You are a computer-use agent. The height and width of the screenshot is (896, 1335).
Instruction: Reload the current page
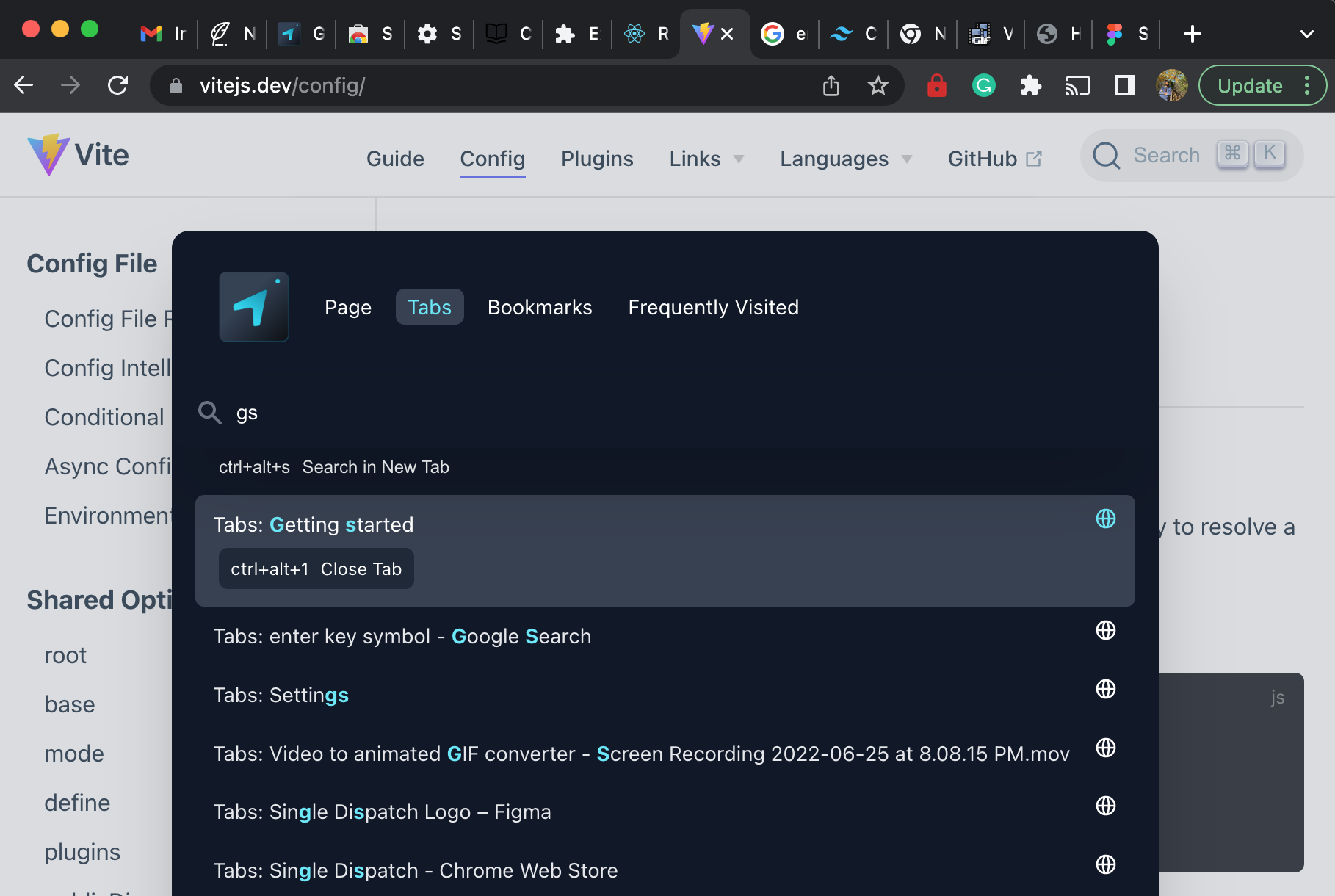pyautogui.click(x=117, y=85)
